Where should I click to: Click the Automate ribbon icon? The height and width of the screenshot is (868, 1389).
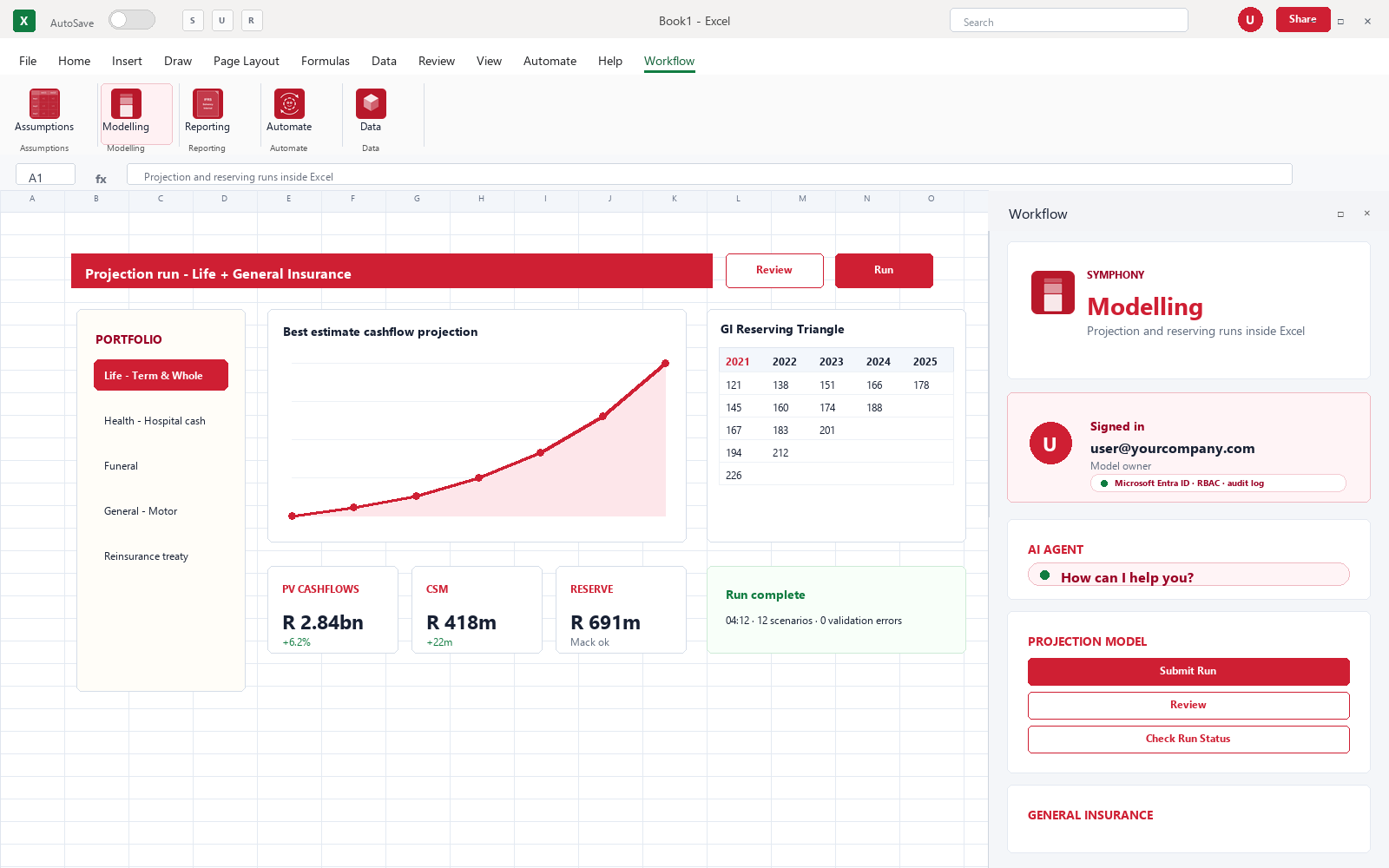[289, 104]
